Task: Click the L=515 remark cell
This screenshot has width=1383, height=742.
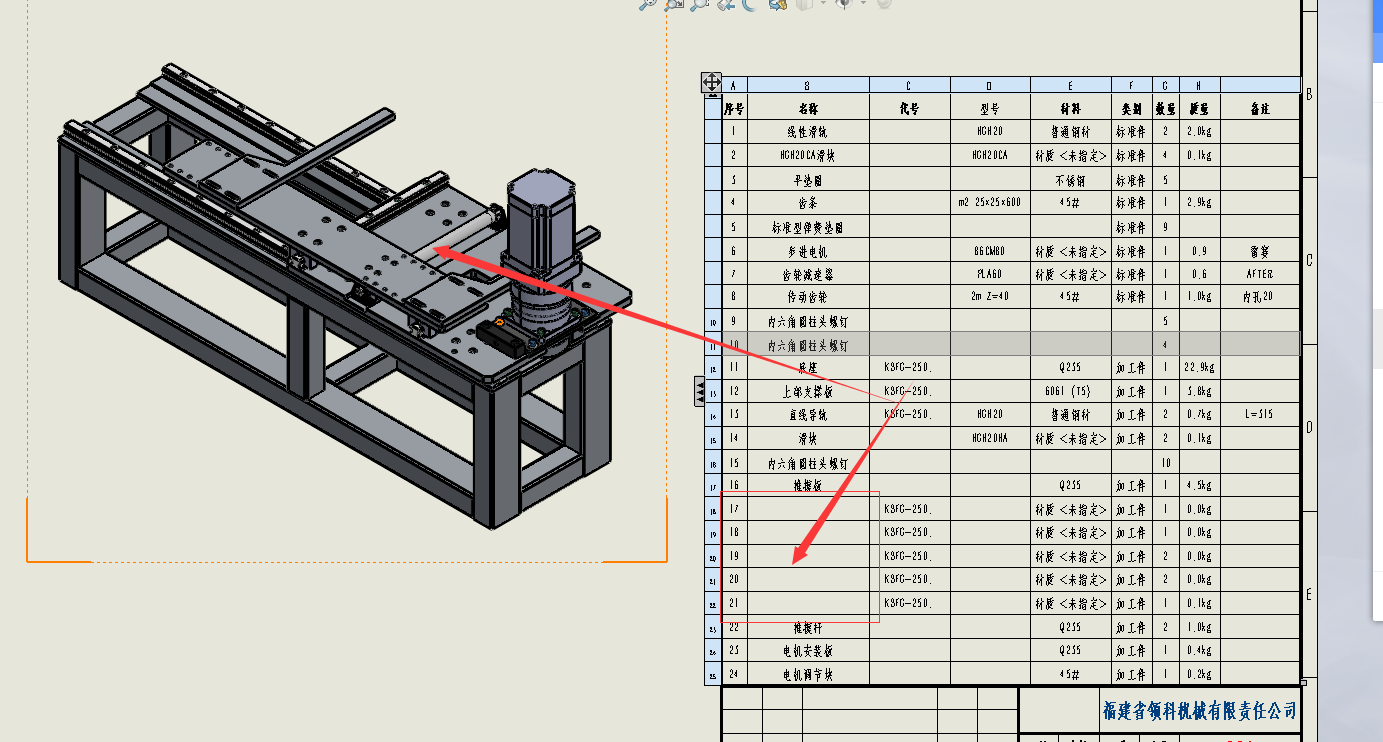Action: (x=1260, y=415)
